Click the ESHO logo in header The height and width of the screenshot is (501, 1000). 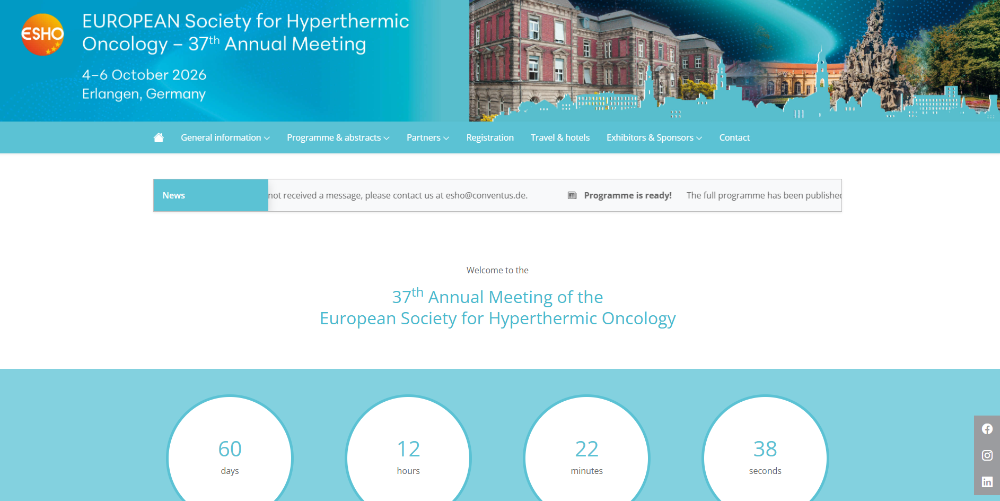42,34
